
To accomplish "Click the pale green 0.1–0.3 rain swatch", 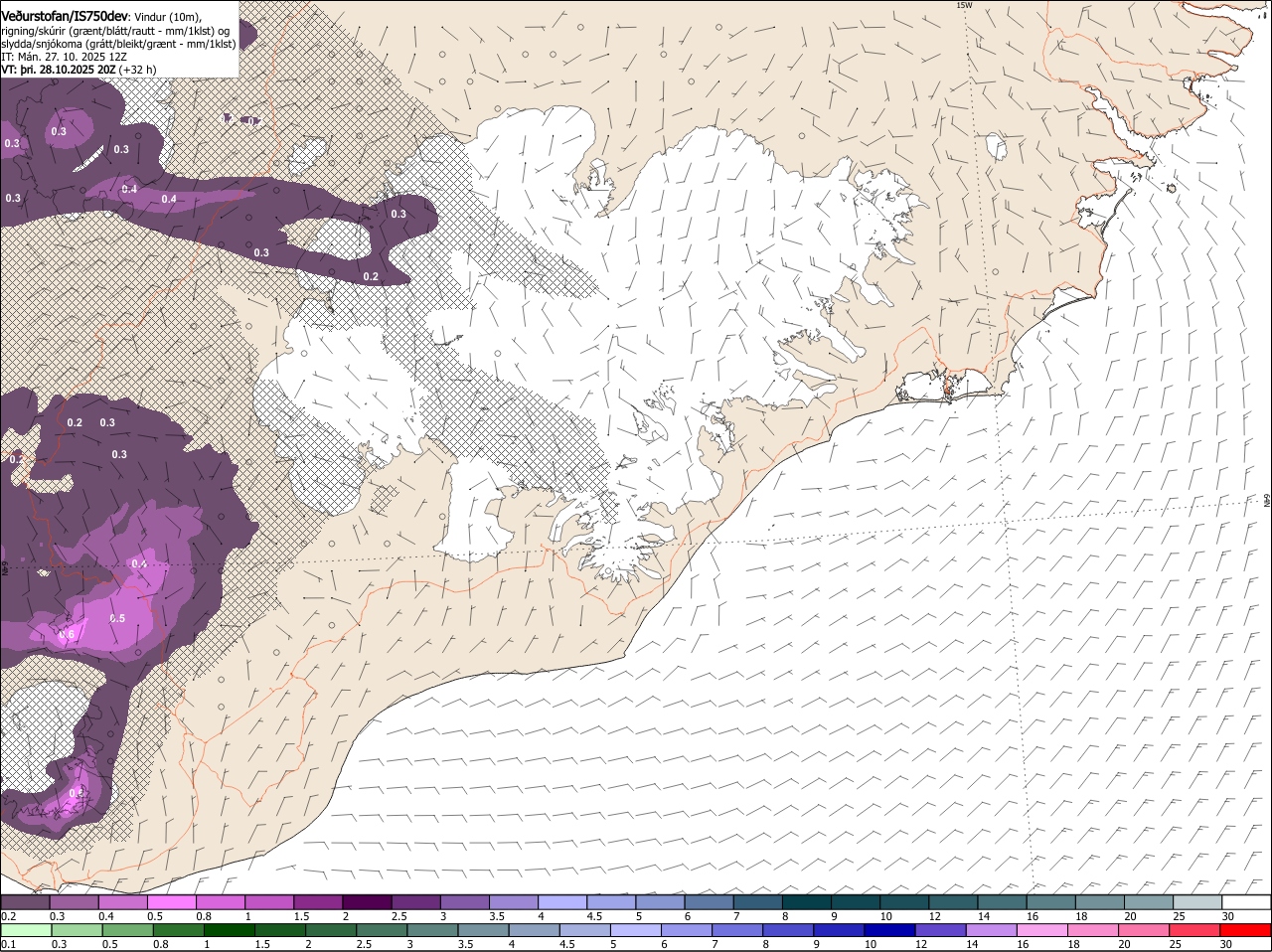I will coord(26,930).
